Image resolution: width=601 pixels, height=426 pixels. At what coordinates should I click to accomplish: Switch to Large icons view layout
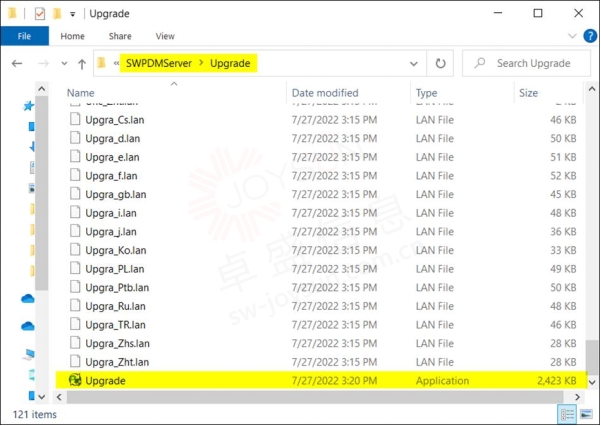[586, 414]
